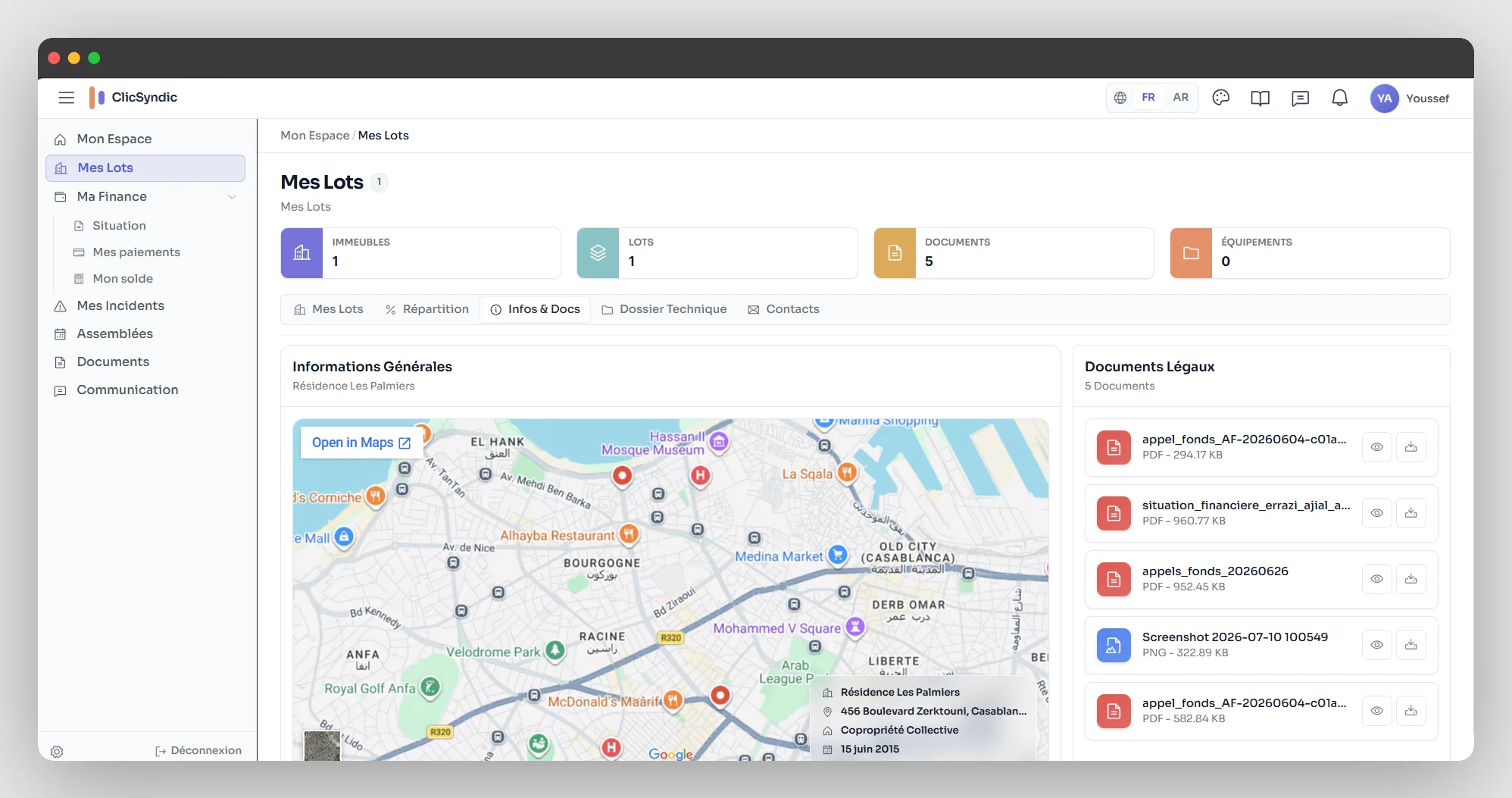Switch to the Mes Lots tab

[x=329, y=309]
